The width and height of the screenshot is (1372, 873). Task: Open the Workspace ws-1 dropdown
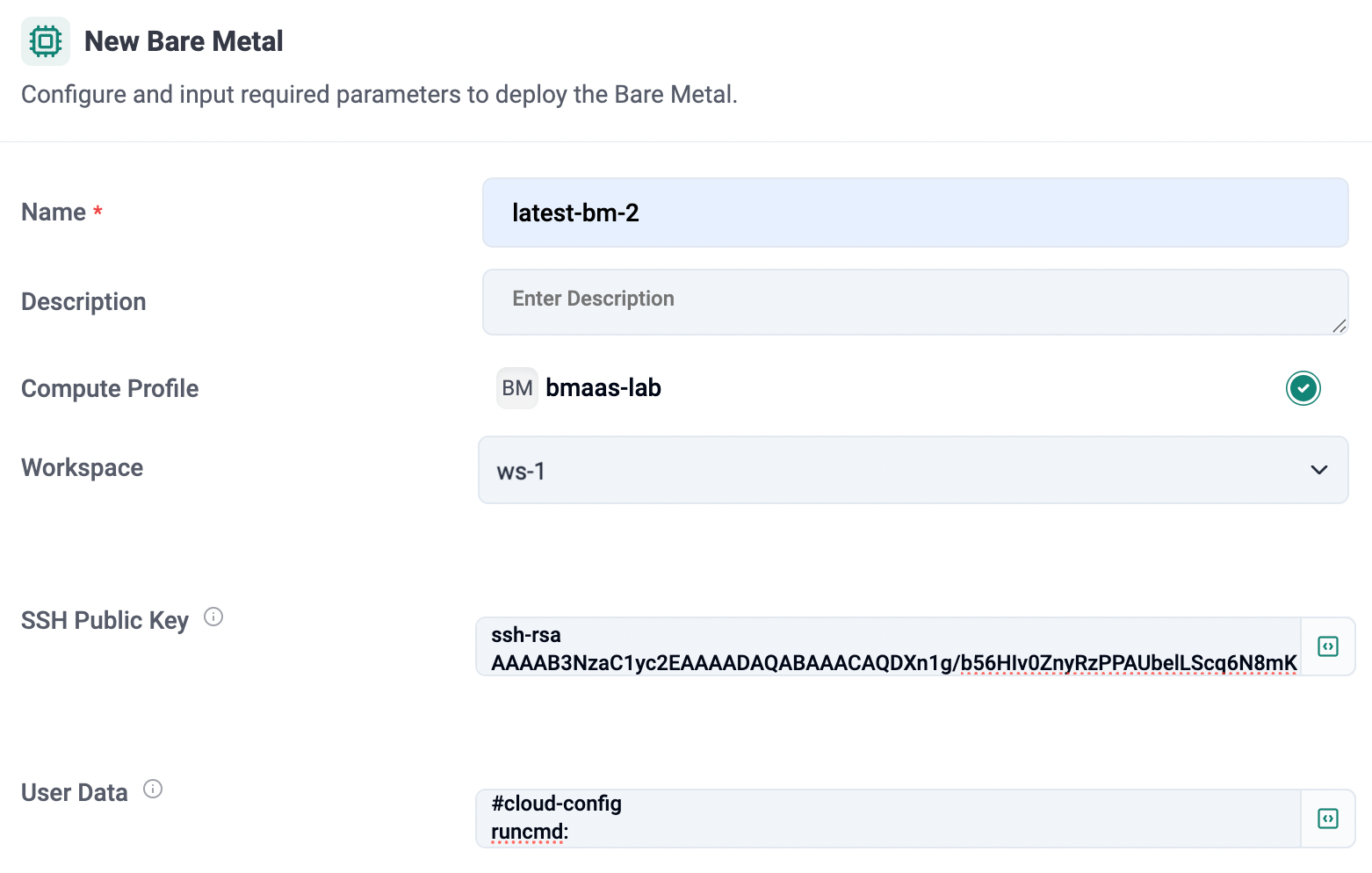coord(913,470)
